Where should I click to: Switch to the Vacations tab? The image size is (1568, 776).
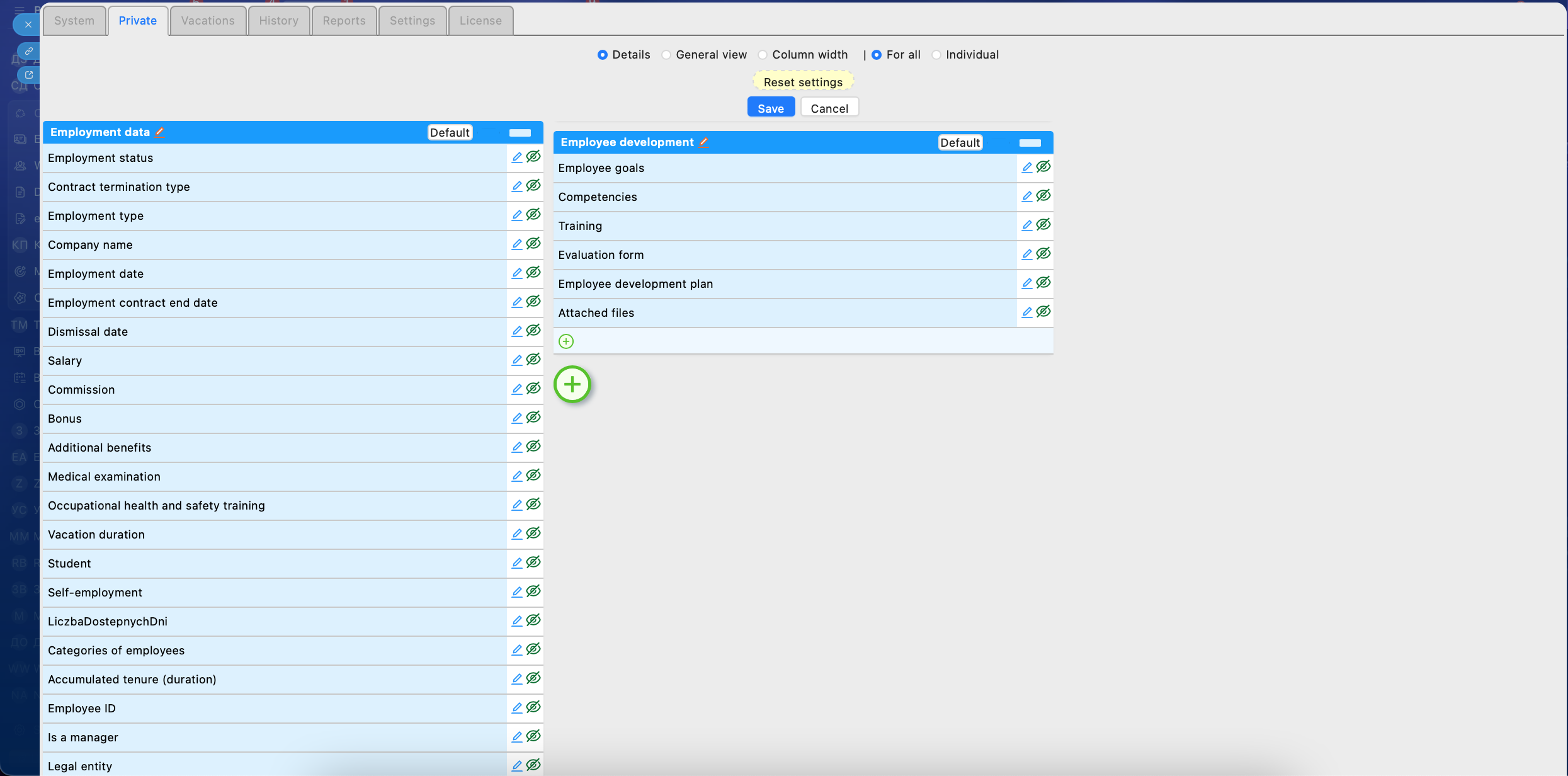[x=208, y=21]
